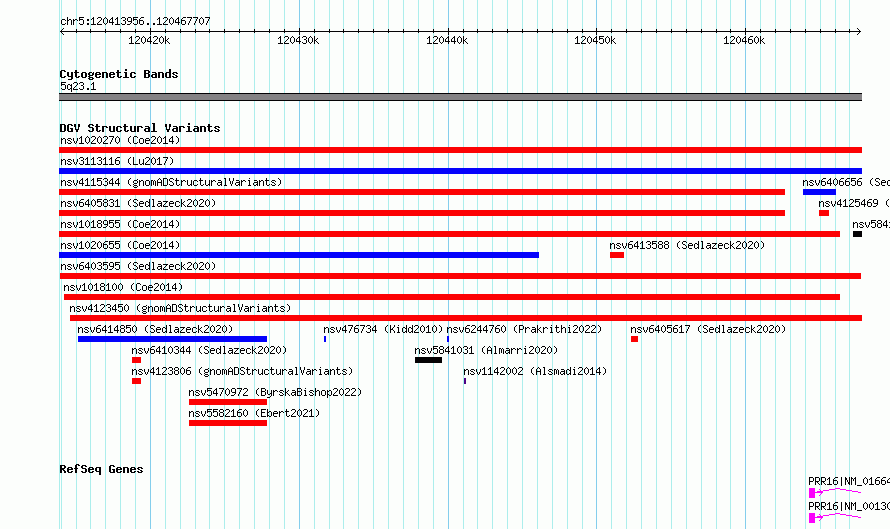Click nsv4123450 (gnomADStructuralVariants) label
Image resolution: width=890 pixels, height=529 pixels.
click(x=180, y=308)
